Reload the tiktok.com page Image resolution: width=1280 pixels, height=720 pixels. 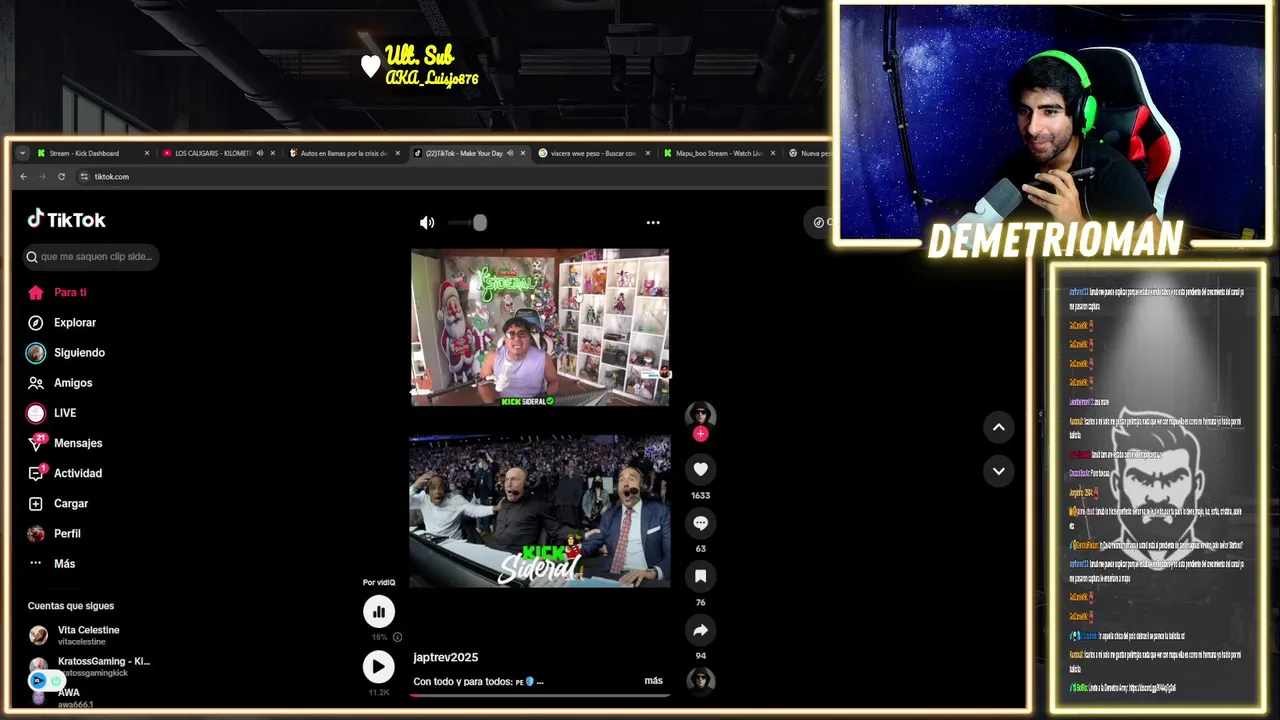61,176
